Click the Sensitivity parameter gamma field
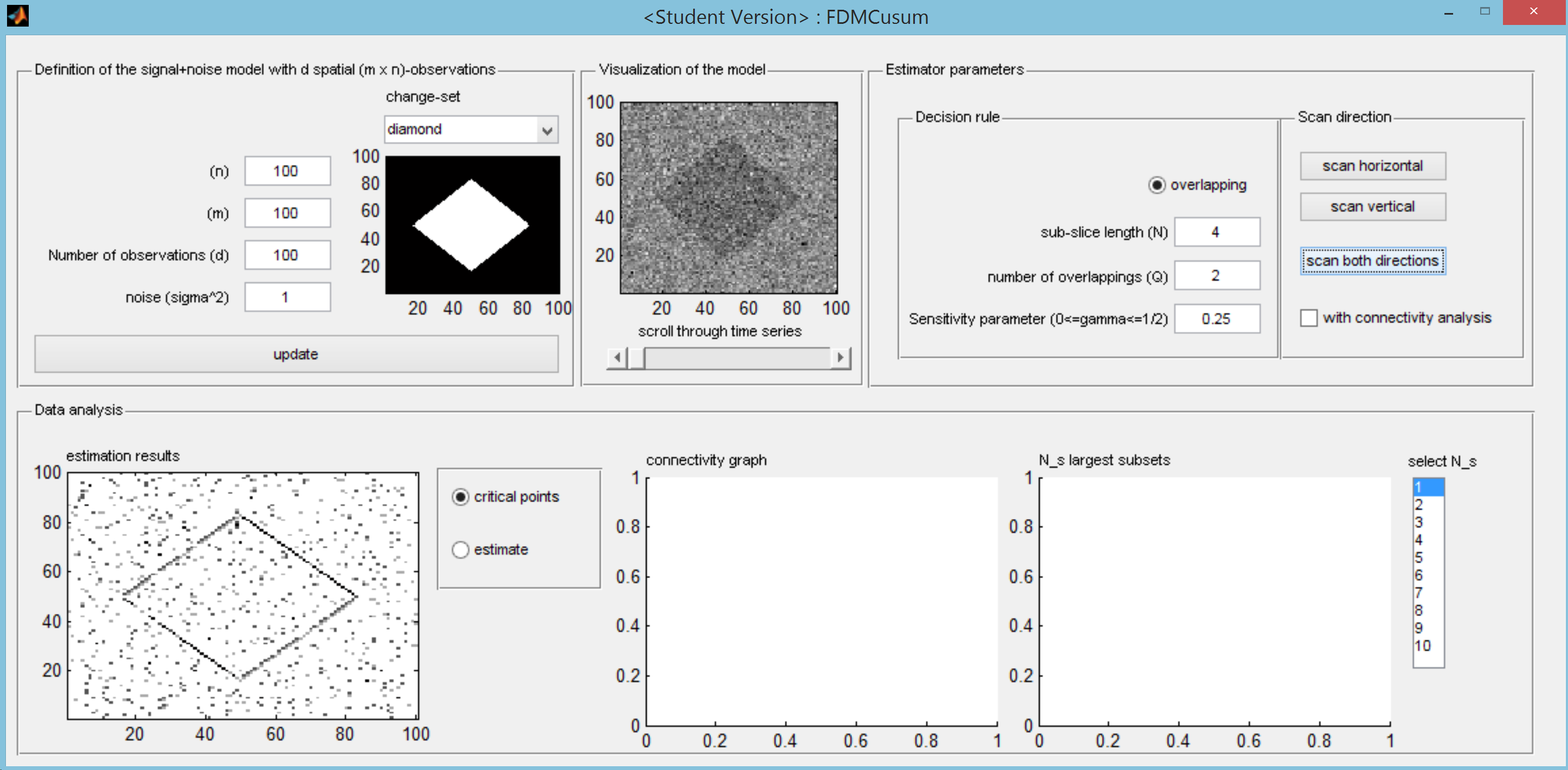The width and height of the screenshot is (1568, 770). click(x=1217, y=319)
